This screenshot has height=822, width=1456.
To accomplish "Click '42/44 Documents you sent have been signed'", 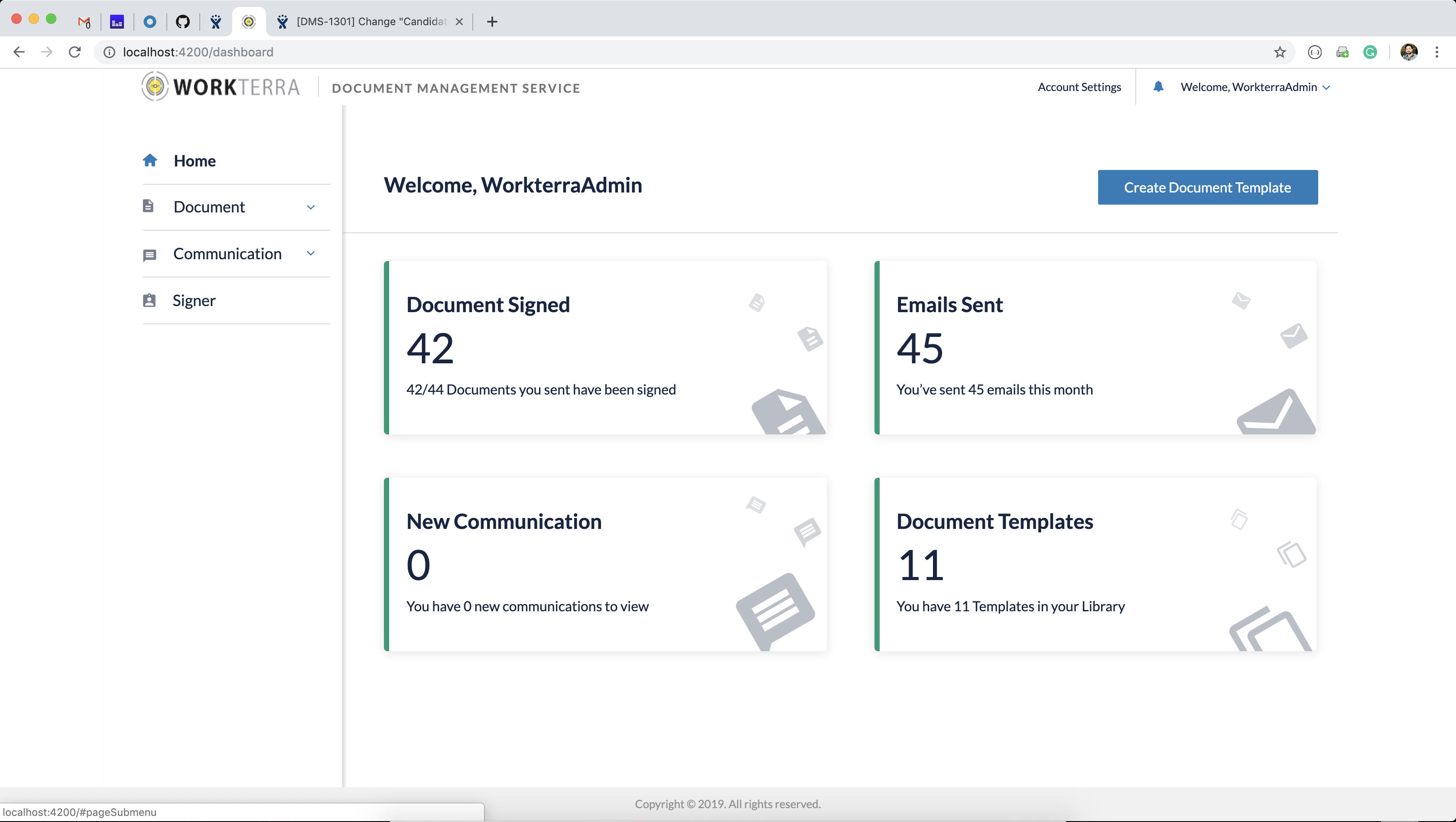I will [x=541, y=389].
